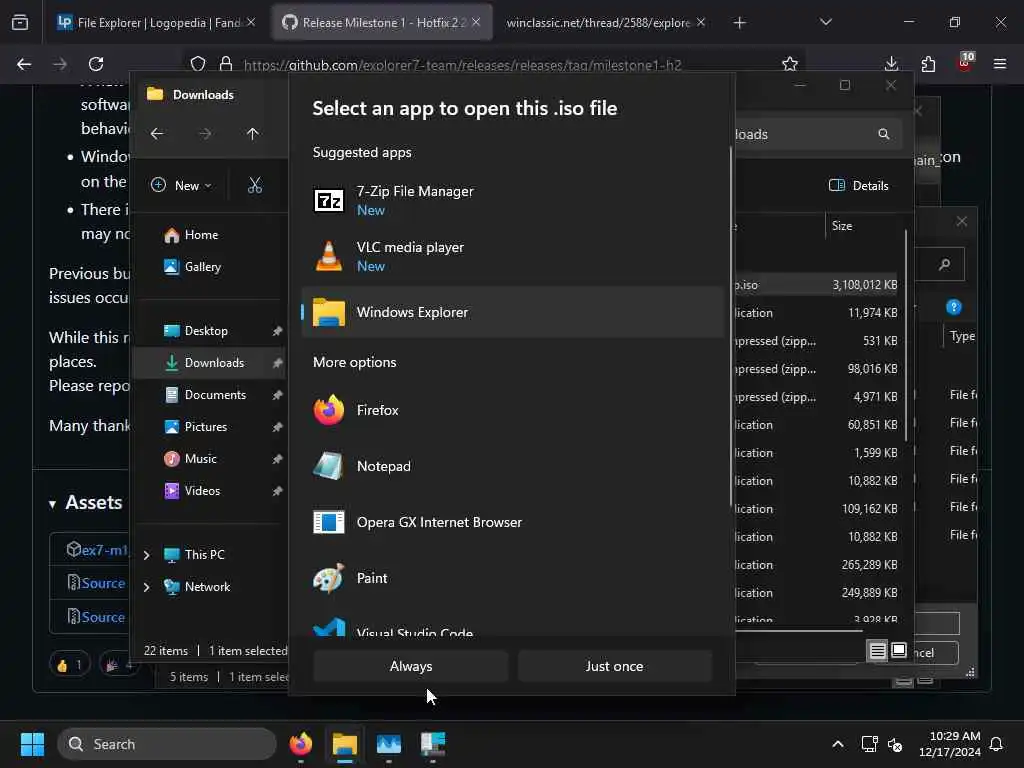Click the blue help question mark icon
This screenshot has width=1024, height=768.
click(x=953, y=307)
